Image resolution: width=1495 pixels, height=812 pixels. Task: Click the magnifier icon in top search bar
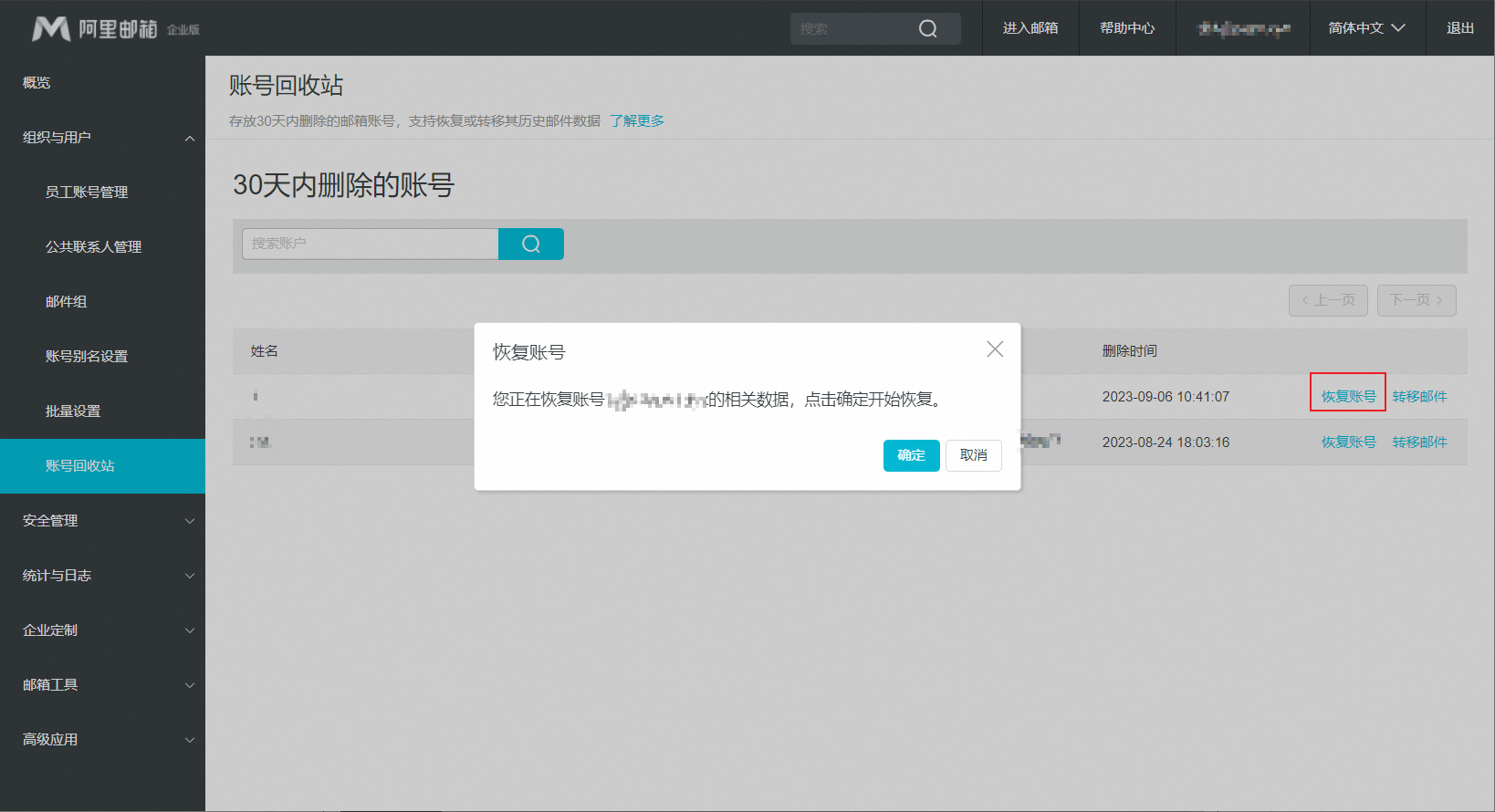click(x=927, y=28)
